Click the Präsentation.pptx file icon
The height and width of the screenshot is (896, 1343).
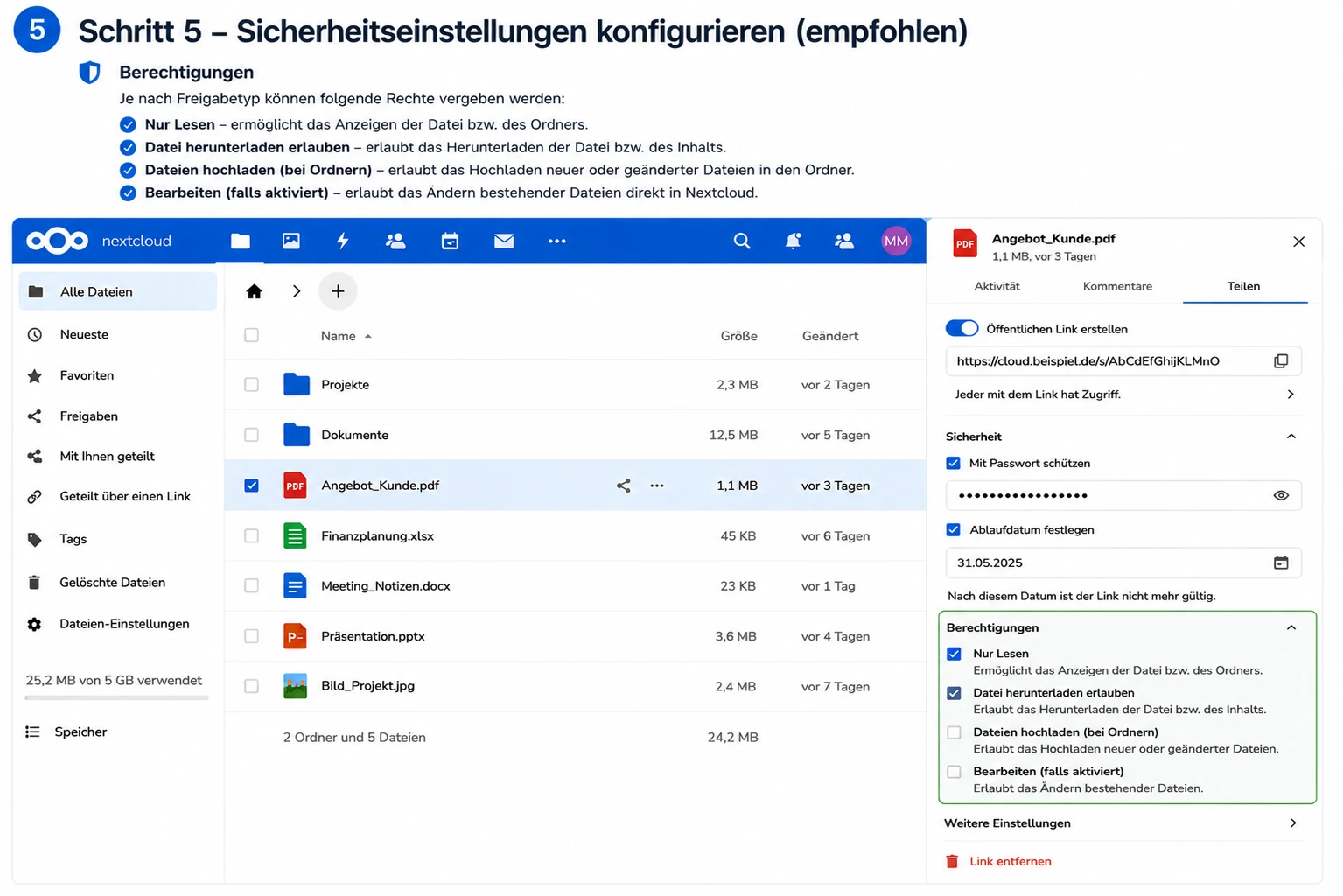296,636
